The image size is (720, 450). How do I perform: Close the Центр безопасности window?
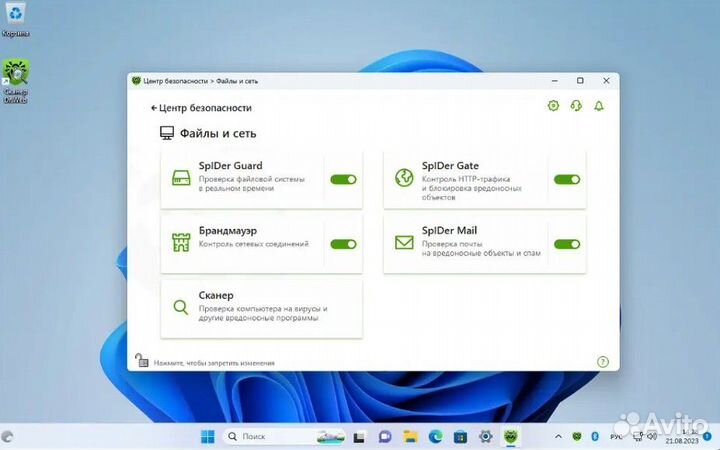606,81
